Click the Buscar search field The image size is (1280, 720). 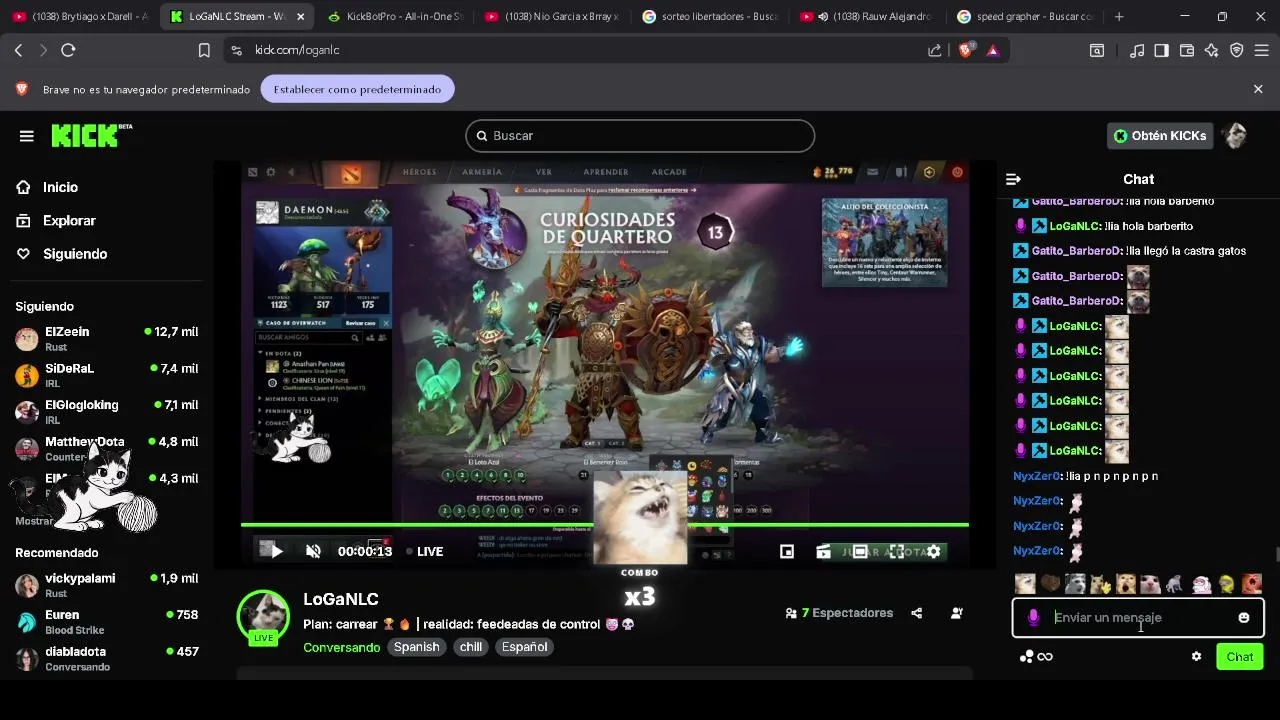click(640, 136)
